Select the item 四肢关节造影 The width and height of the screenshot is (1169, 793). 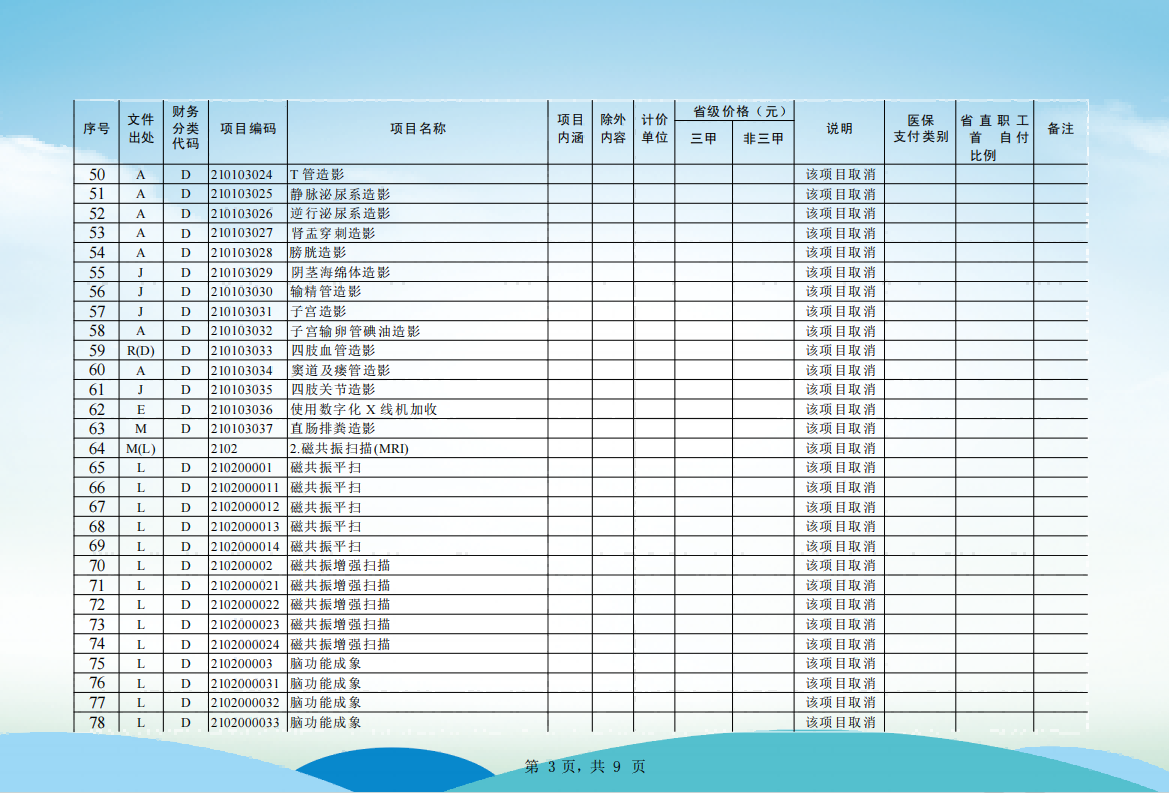coord(333,390)
